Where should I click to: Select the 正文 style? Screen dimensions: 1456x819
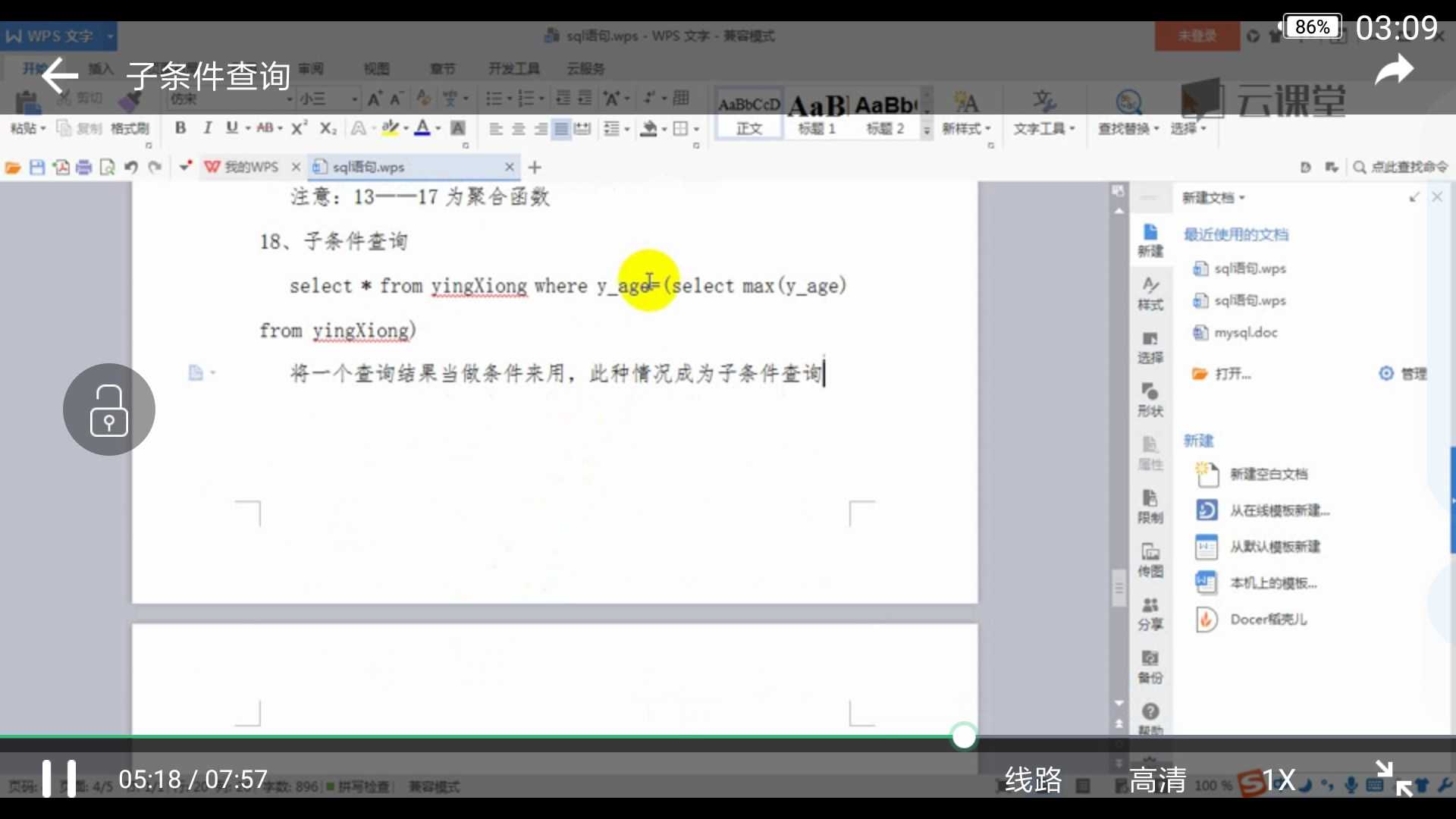[x=749, y=114]
